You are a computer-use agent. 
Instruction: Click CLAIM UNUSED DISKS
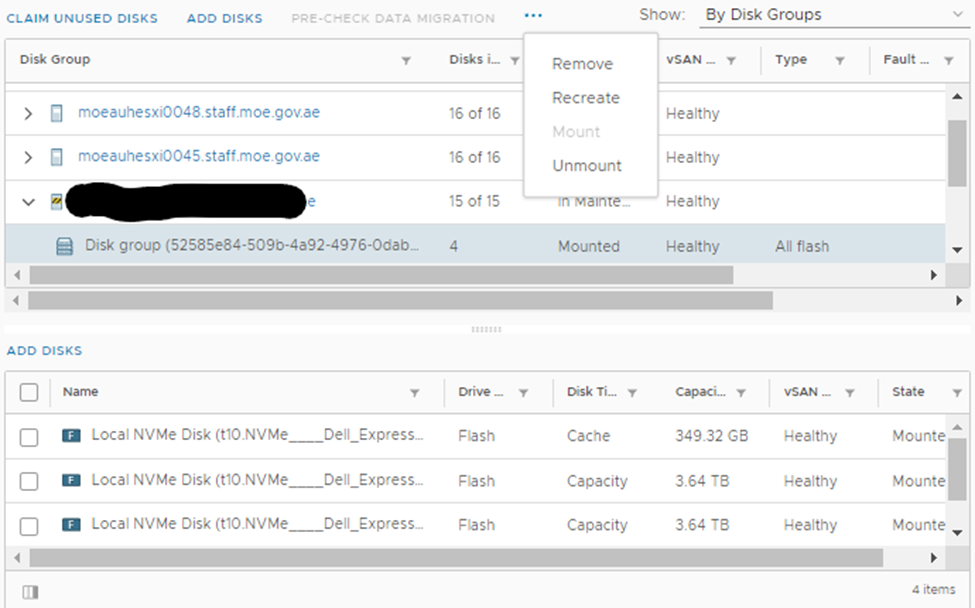(x=82, y=19)
